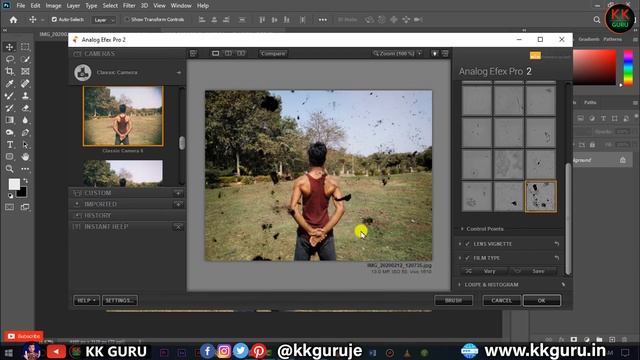Select the Blur tool droplet icon

[x=25, y=120]
